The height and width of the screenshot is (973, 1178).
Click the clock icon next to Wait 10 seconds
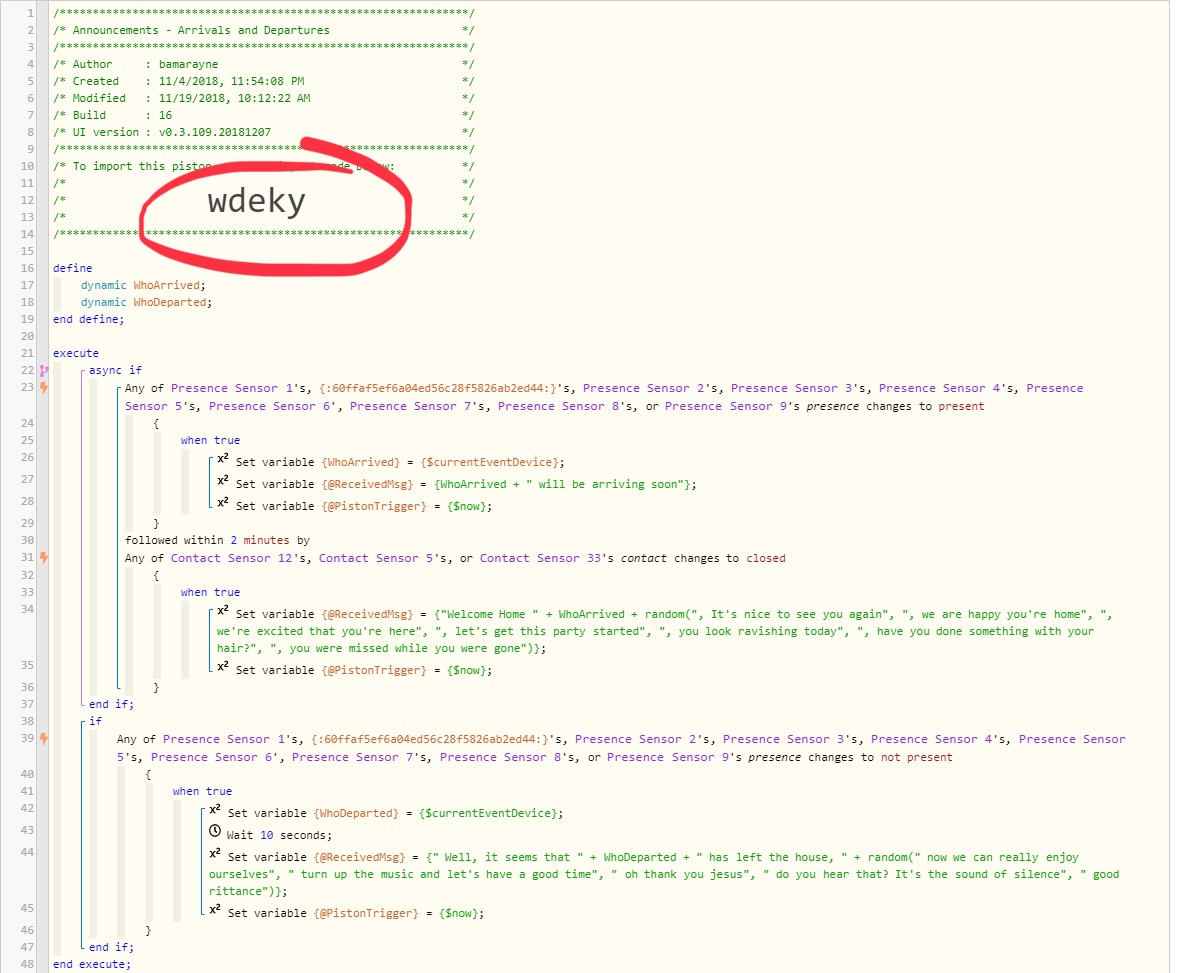[215, 832]
